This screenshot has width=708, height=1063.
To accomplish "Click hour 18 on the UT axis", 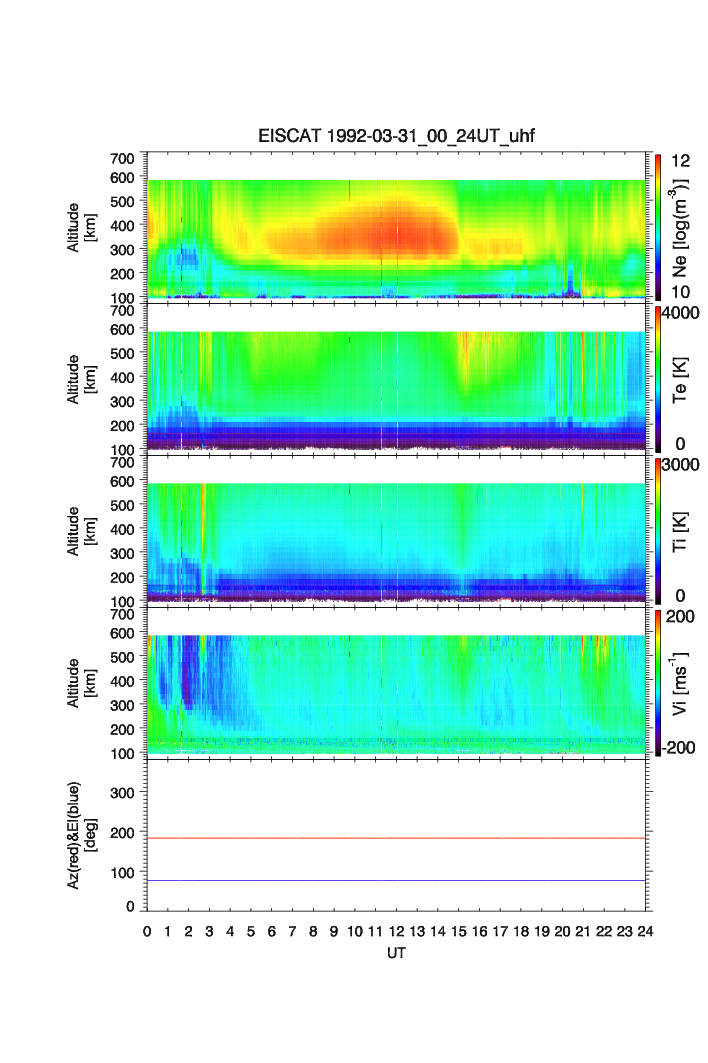I will pyautogui.click(x=521, y=931).
